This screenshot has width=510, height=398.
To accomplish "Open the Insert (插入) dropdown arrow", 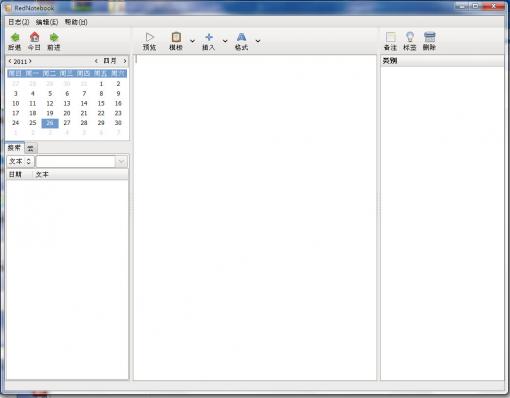I will point(225,41).
